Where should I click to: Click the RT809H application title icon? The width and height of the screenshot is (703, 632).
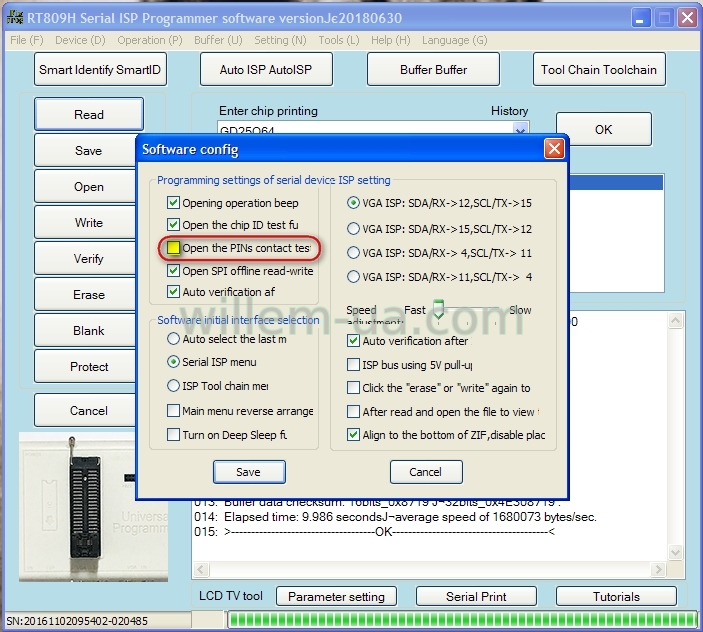click(x=15, y=18)
